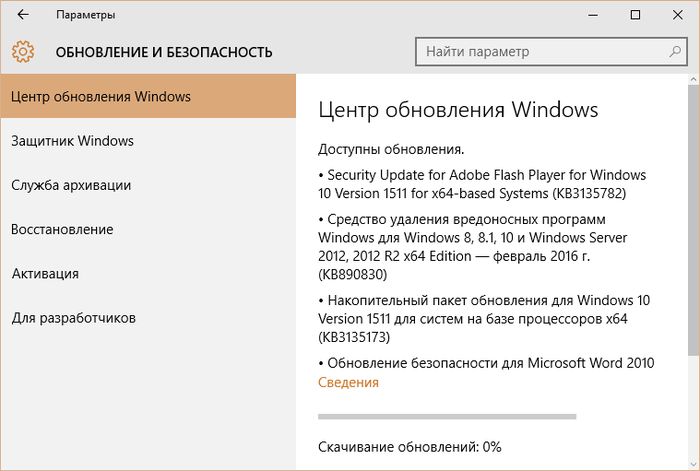Open 'Защитник Windows' section
Image resolution: width=700 pixels, height=471 pixels.
tap(72, 141)
